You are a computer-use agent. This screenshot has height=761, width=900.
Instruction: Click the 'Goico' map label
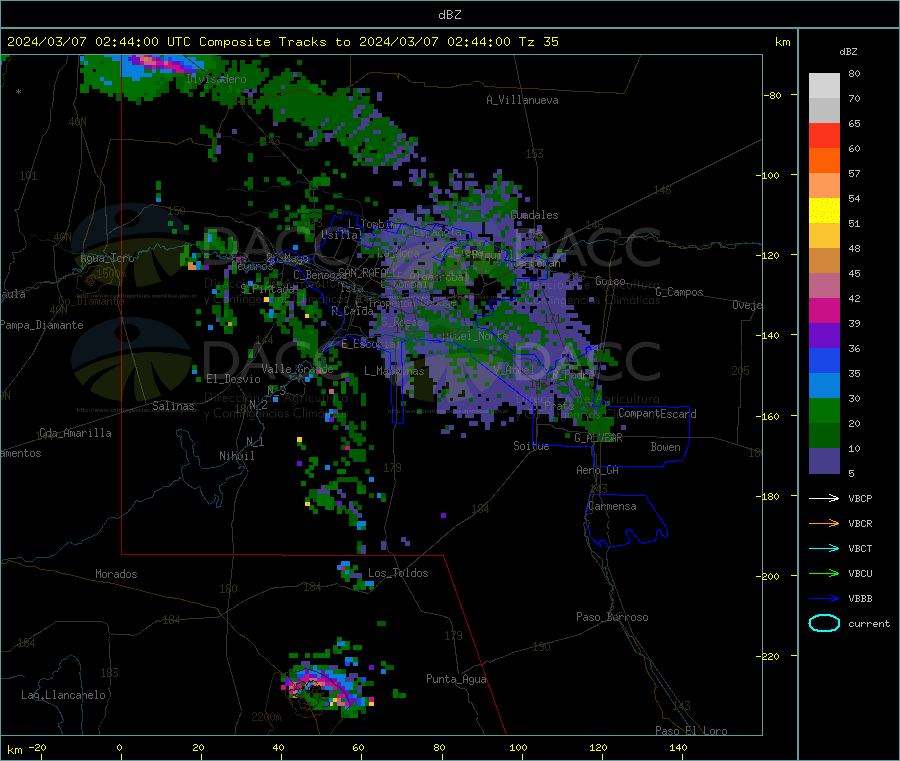pos(610,281)
